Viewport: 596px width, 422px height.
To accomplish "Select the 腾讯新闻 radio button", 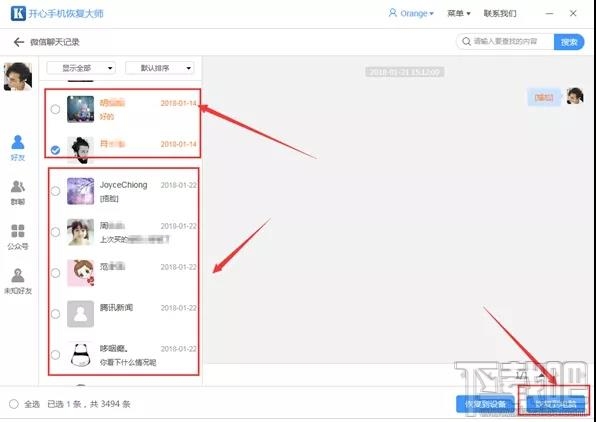I will (55, 314).
